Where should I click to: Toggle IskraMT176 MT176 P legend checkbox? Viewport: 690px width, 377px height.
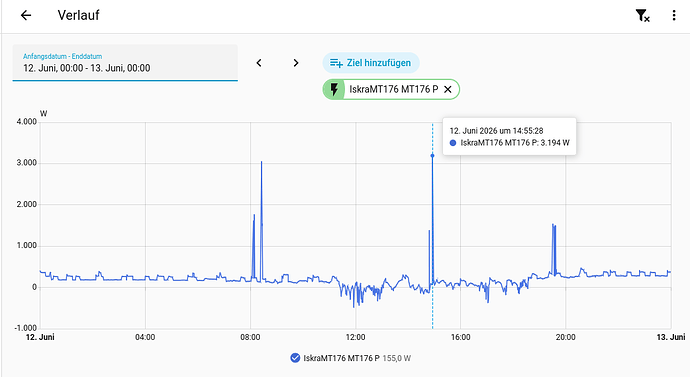[x=295, y=358]
